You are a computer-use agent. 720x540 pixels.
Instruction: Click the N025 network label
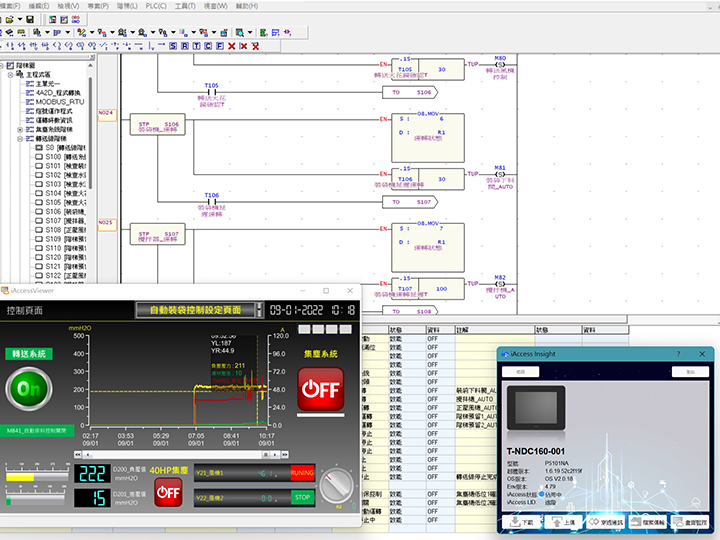(x=107, y=224)
